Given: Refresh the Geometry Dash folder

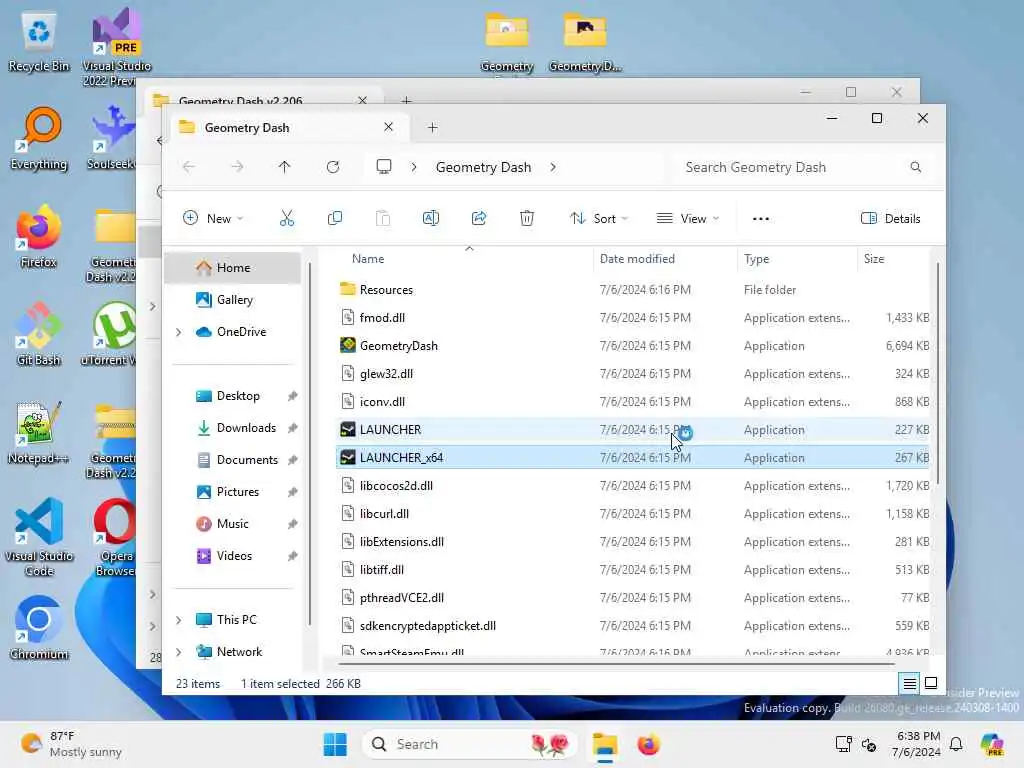Looking at the screenshot, I should [333, 167].
